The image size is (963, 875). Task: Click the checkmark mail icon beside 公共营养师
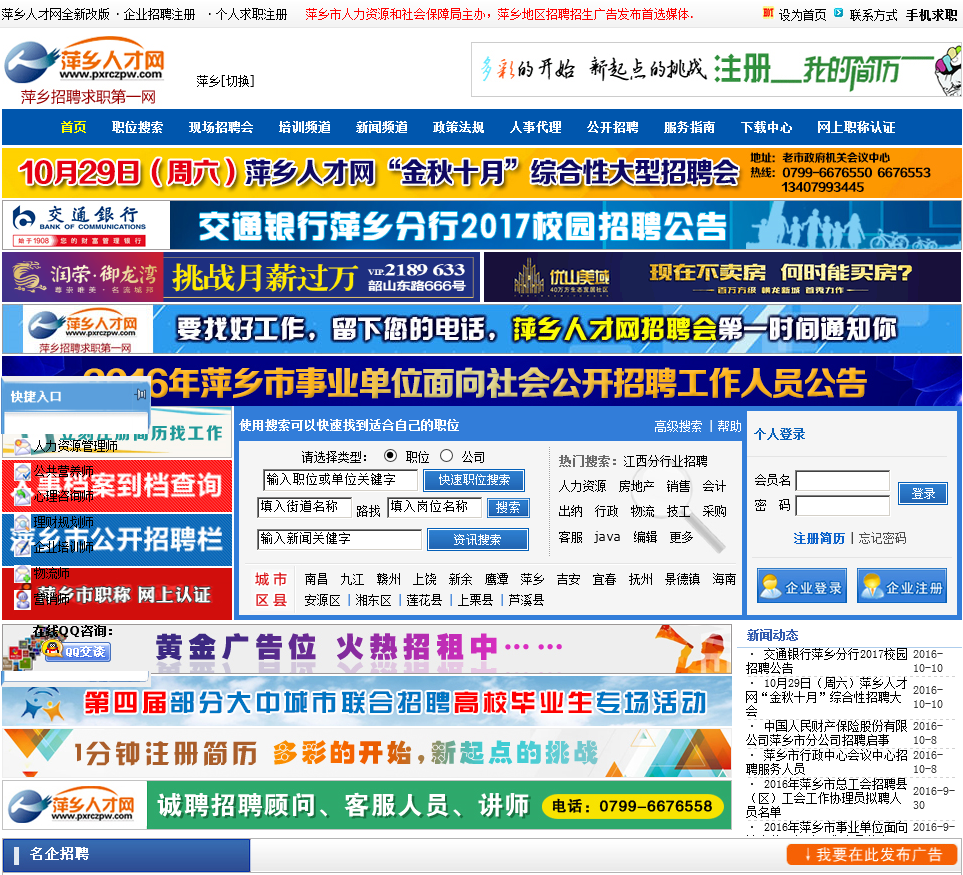(23, 472)
